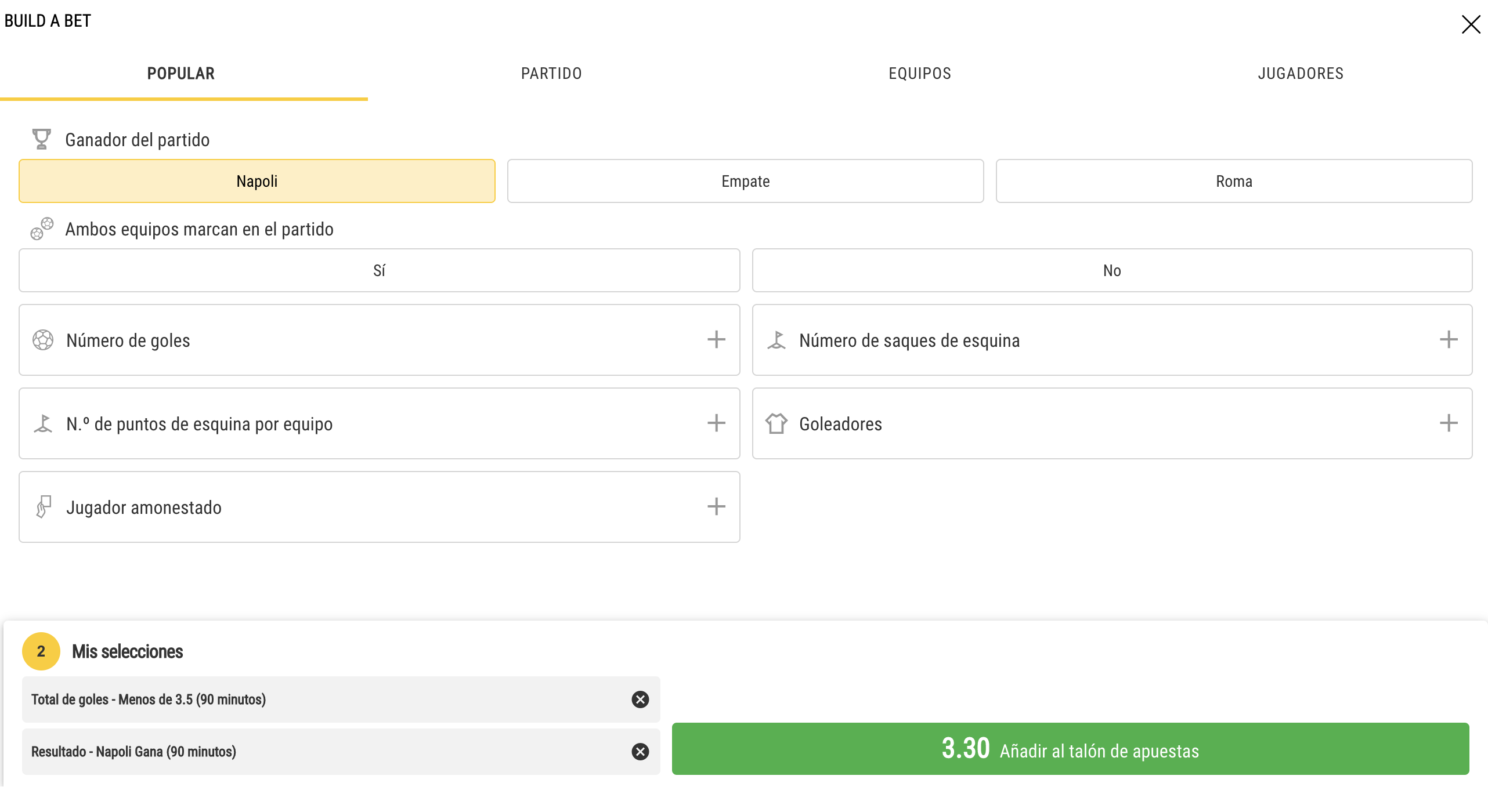The image size is (1488, 812).
Task: Open the JUGADORES tab
Action: coord(1301,74)
